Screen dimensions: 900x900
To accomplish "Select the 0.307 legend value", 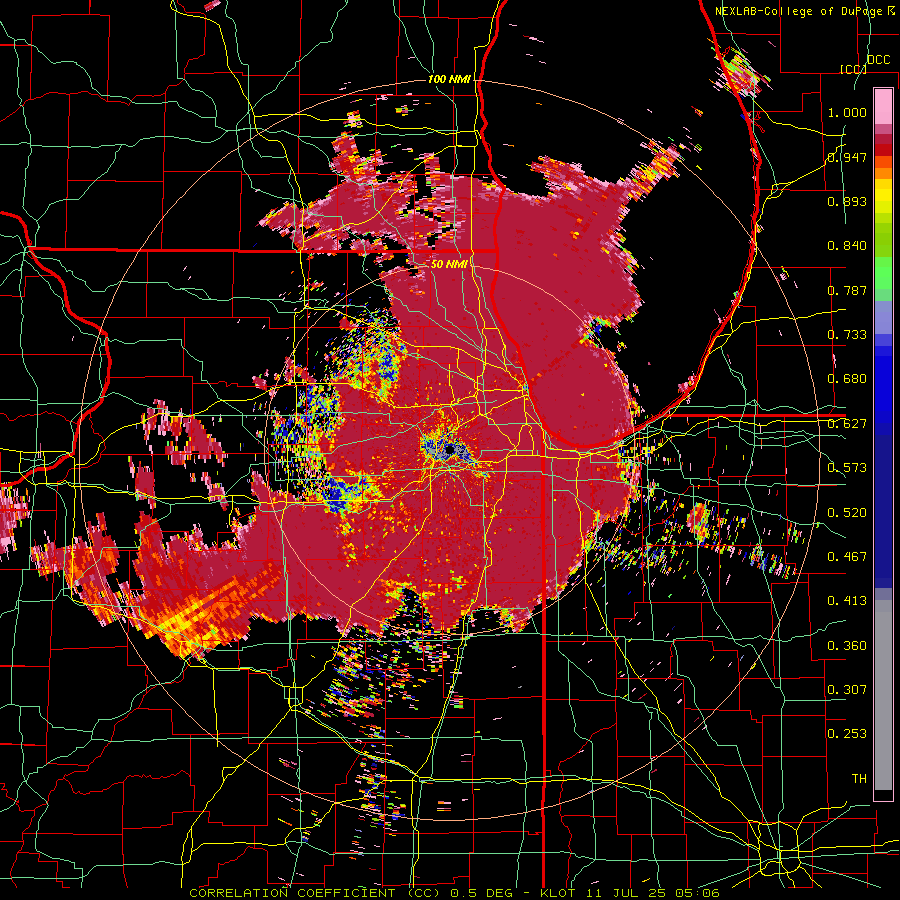I will (847, 690).
